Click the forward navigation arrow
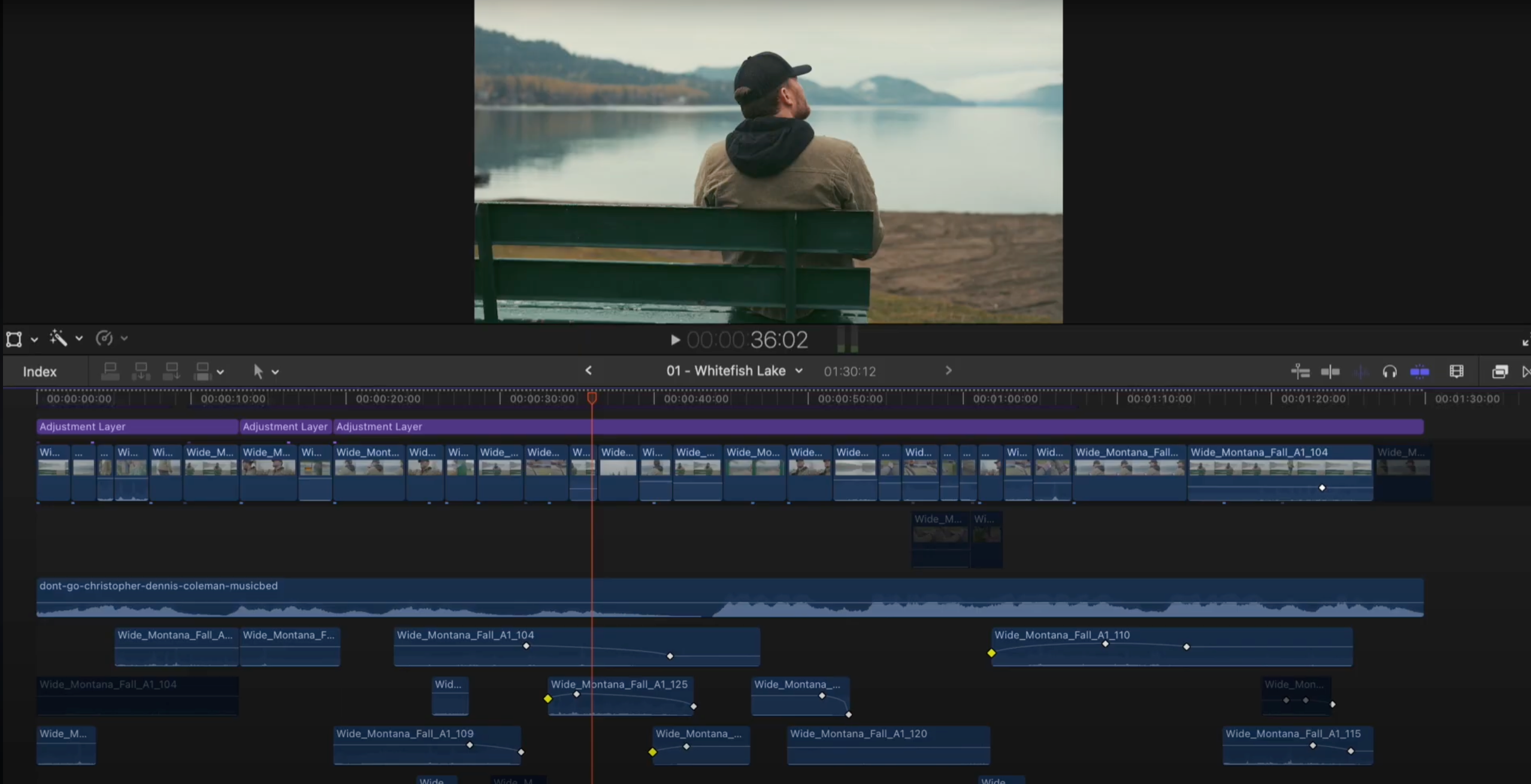Image resolution: width=1531 pixels, height=784 pixels. click(x=948, y=370)
